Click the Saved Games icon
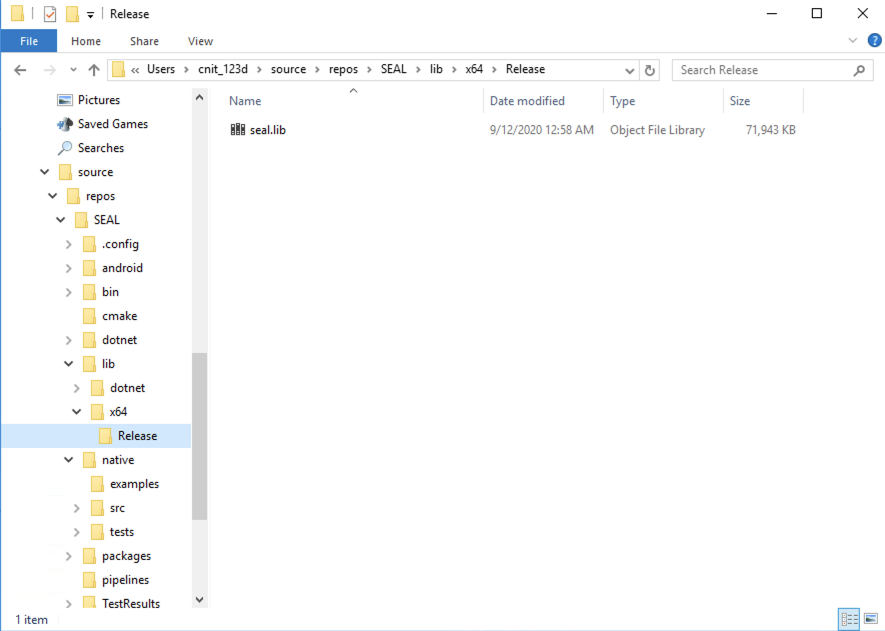Image resolution: width=885 pixels, height=631 pixels. [x=65, y=124]
